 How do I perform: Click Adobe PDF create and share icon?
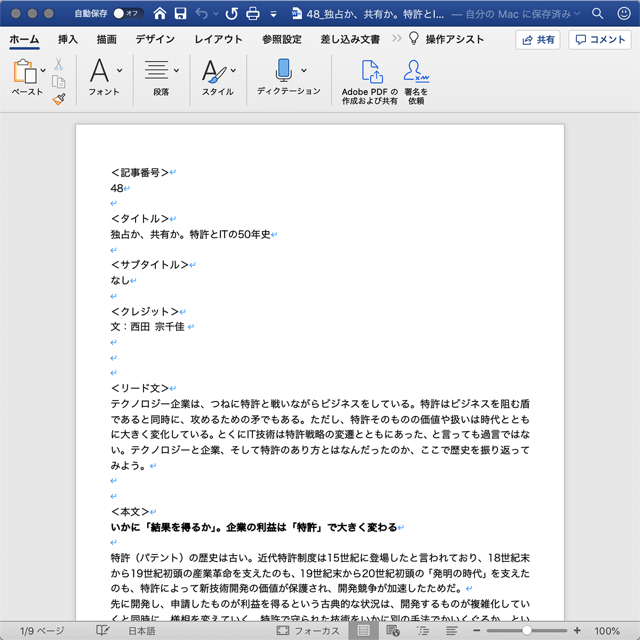click(370, 71)
